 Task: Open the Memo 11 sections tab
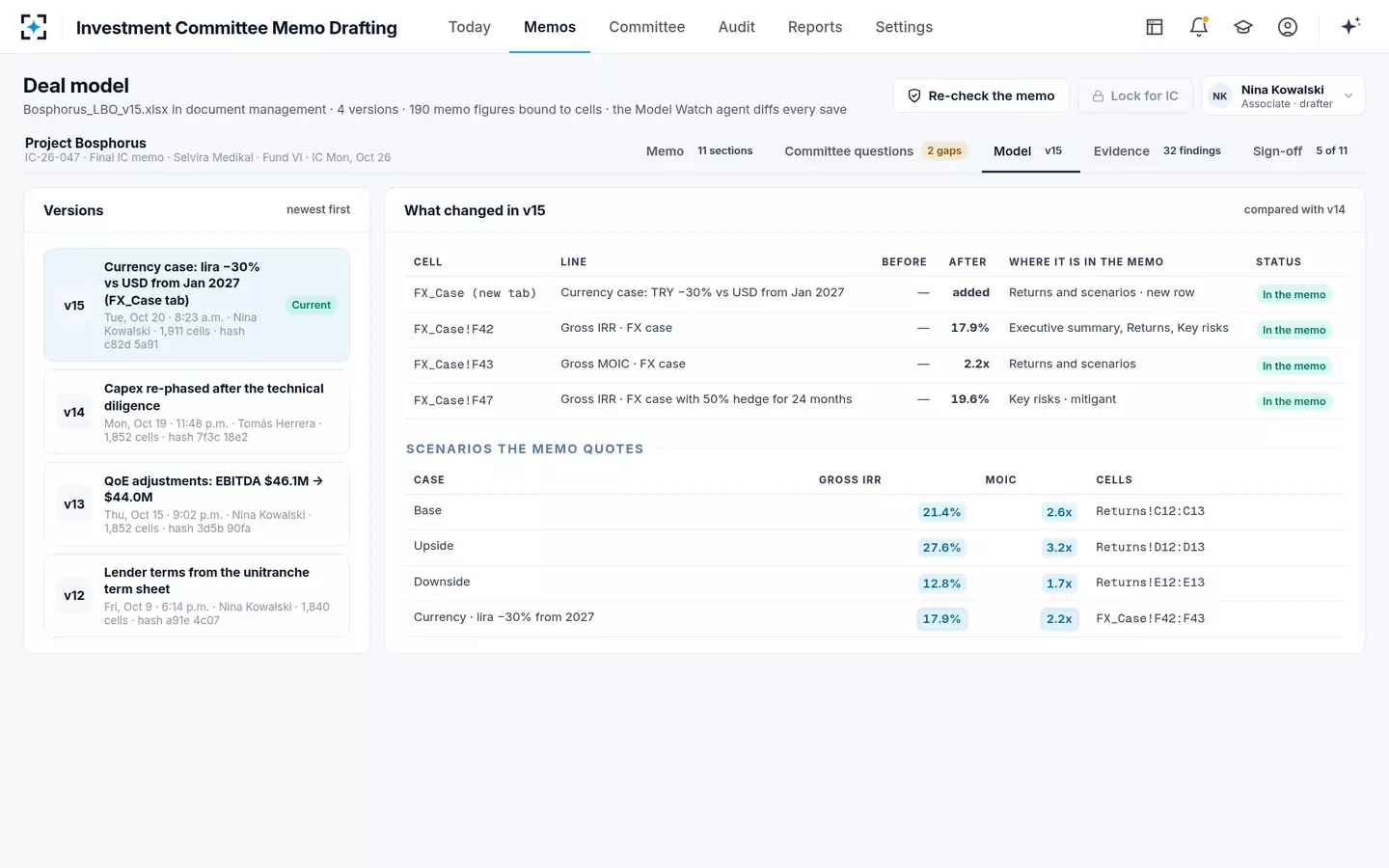point(699,151)
